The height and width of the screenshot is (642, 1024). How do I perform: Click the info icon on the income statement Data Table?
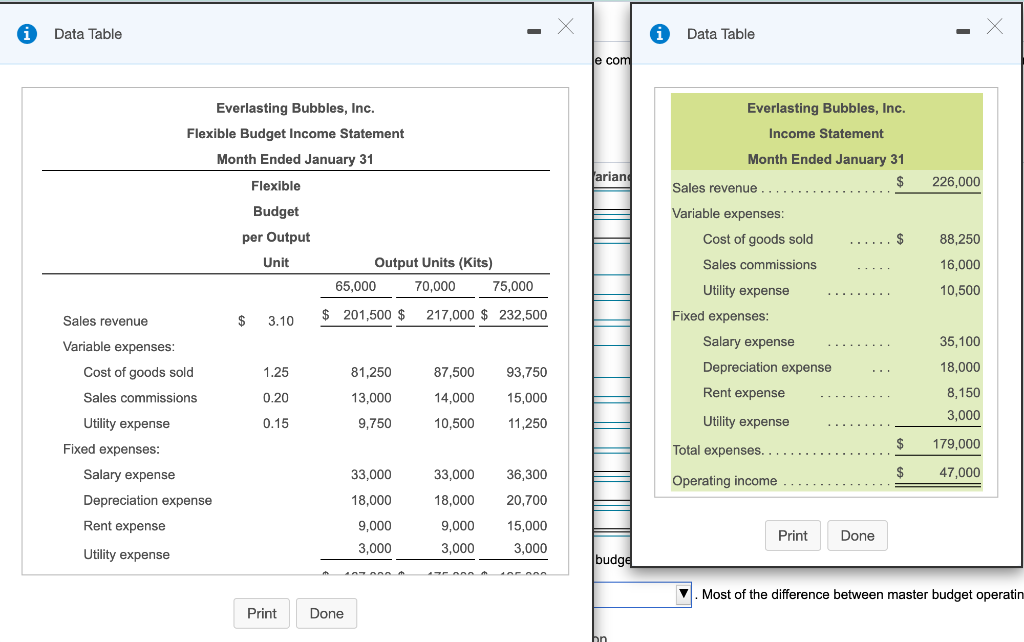[x=660, y=33]
